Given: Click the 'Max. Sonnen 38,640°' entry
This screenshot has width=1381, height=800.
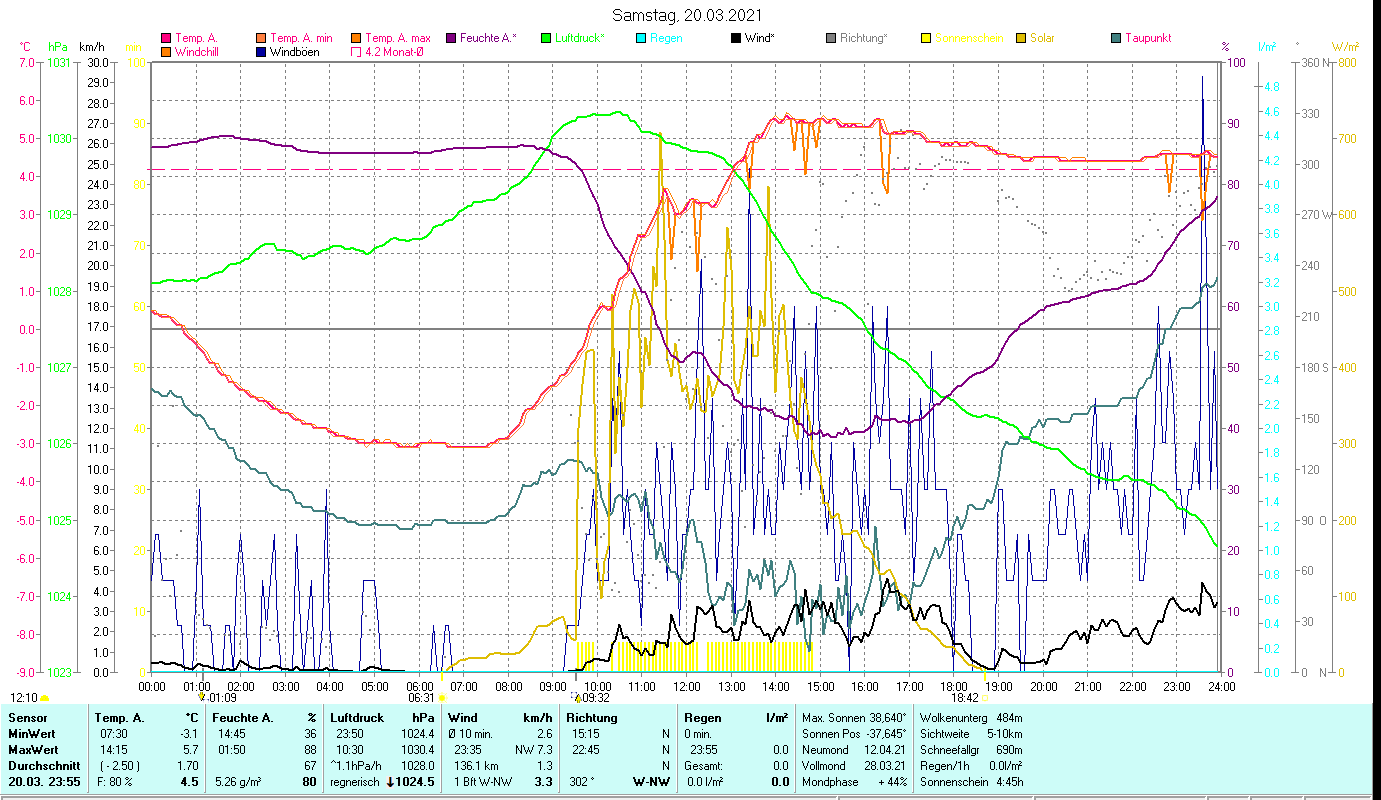Looking at the screenshot, I should point(855,718).
